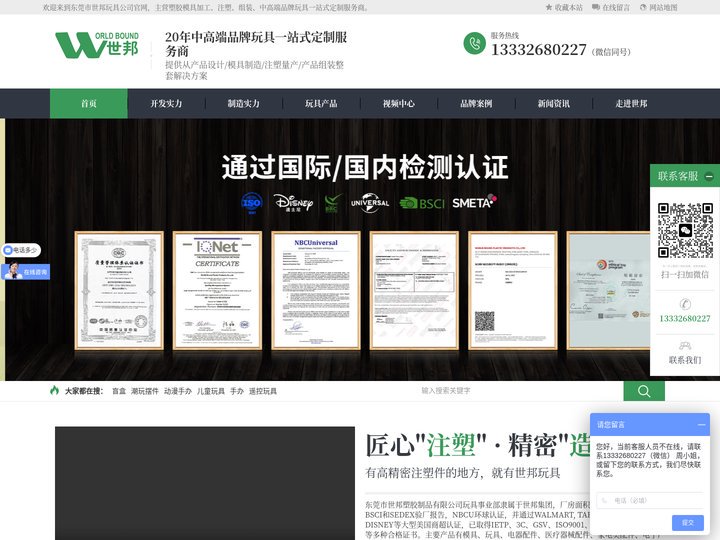The height and width of the screenshot is (540, 720).
Task: Click the phone icon in 联系客服 panel
Action: click(685, 304)
